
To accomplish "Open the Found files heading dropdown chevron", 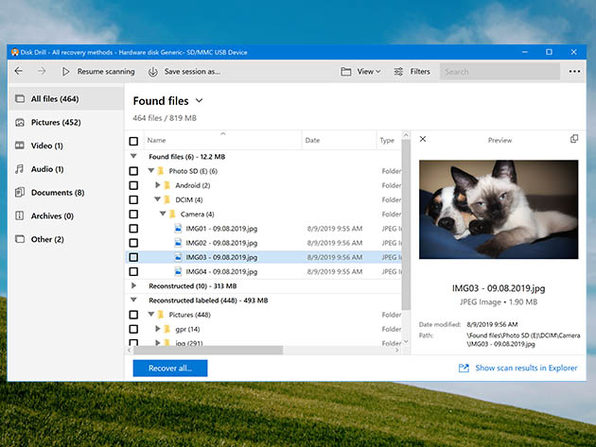I will coord(199,101).
